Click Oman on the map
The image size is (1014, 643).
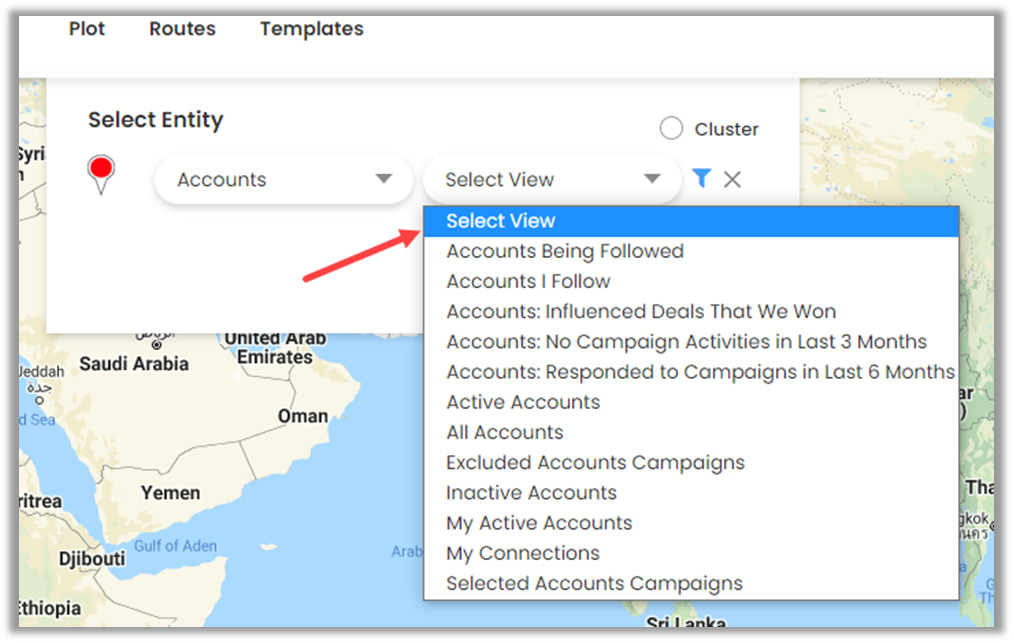(303, 416)
